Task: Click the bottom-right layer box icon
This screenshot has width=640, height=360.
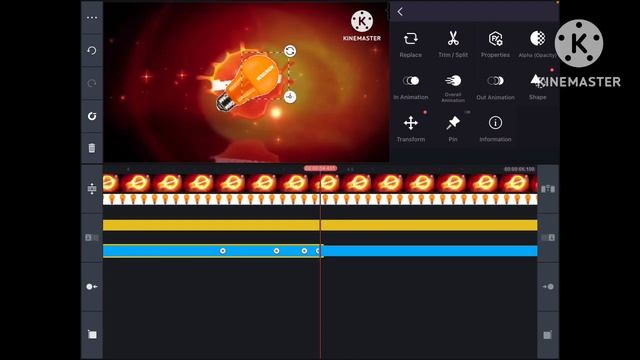Action: pos(548,335)
